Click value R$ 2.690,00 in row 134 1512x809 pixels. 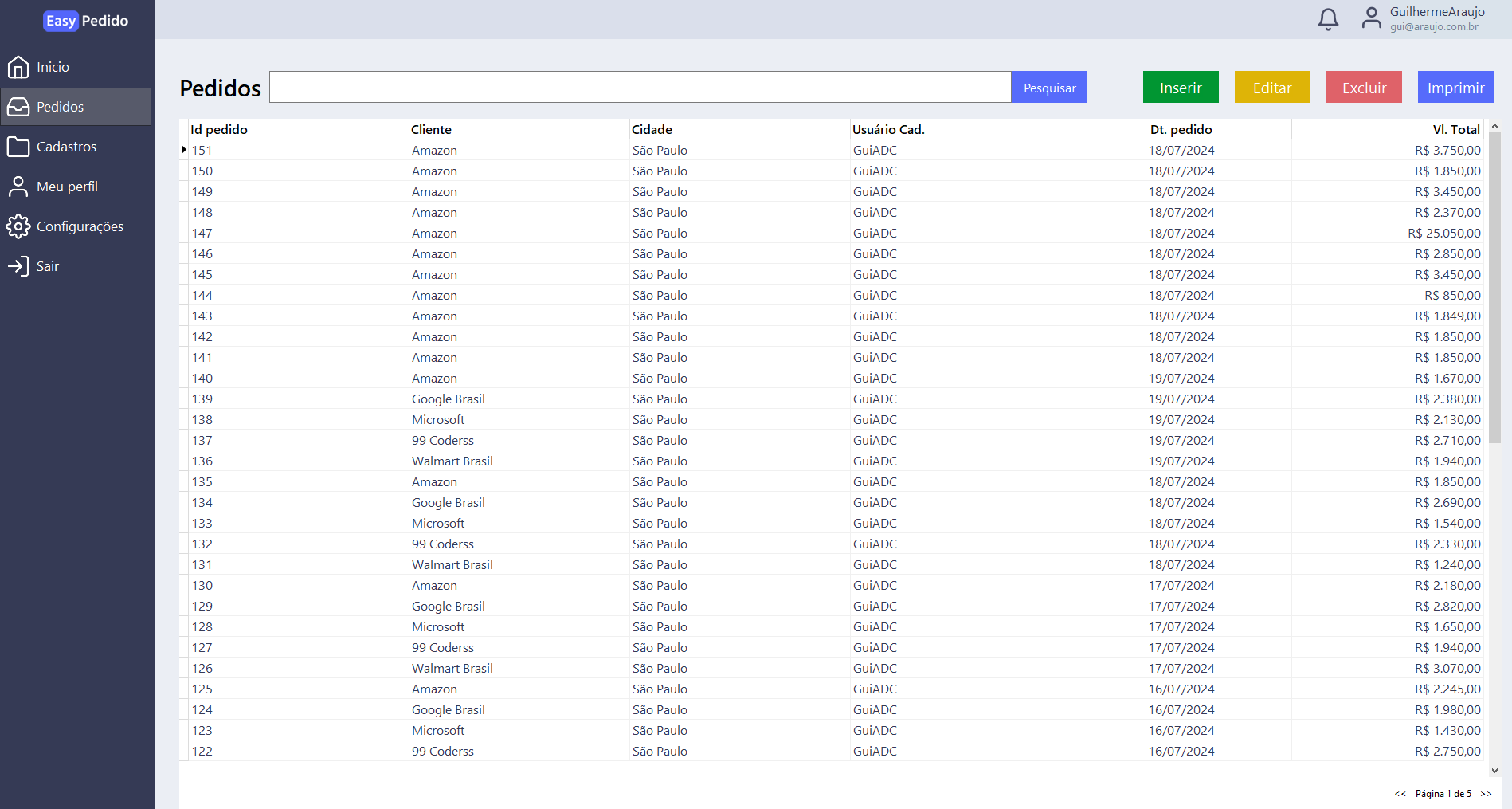coord(1448,502)
